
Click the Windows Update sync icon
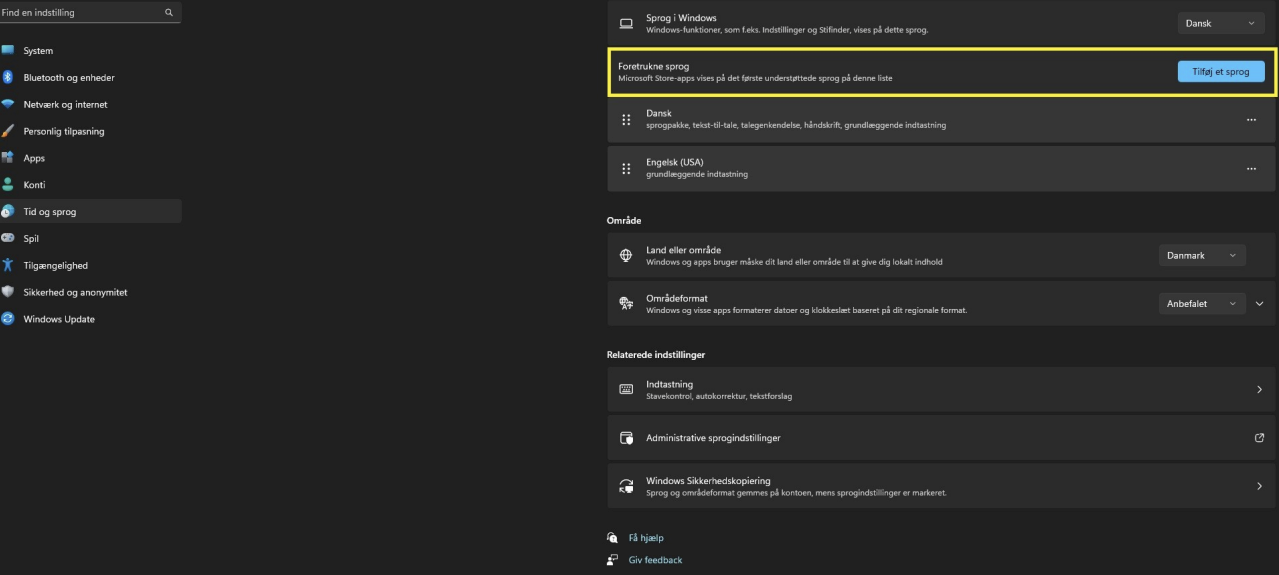tap(7, 319)
